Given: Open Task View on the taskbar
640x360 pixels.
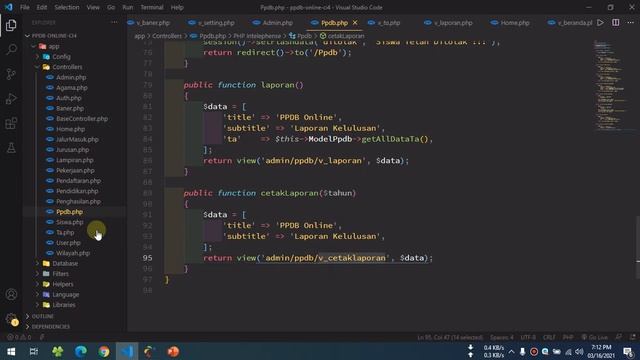Looking at the screenshot, I should point(34,351).
